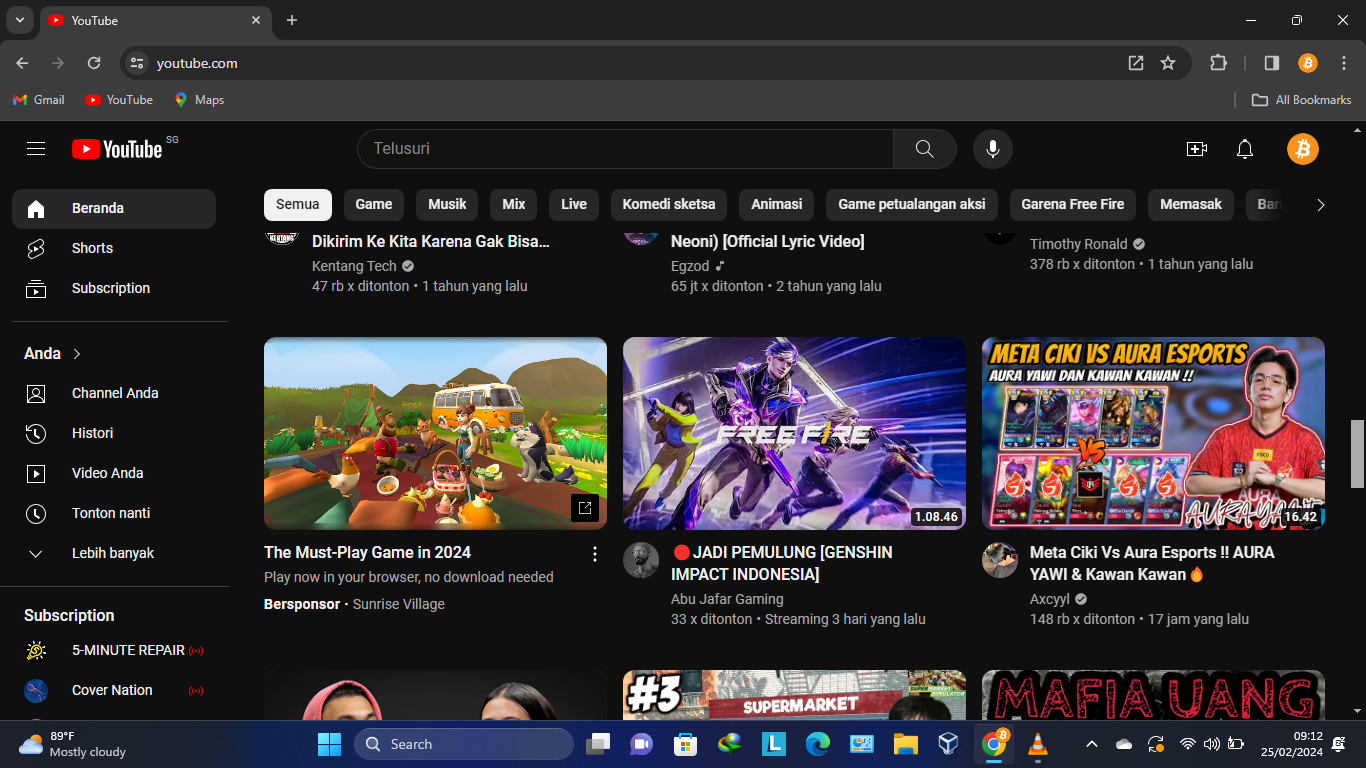The width and height of the screenshot is (1366, 768).
Task: Select the Semua filter chip
Action: (x=298, y=204)
